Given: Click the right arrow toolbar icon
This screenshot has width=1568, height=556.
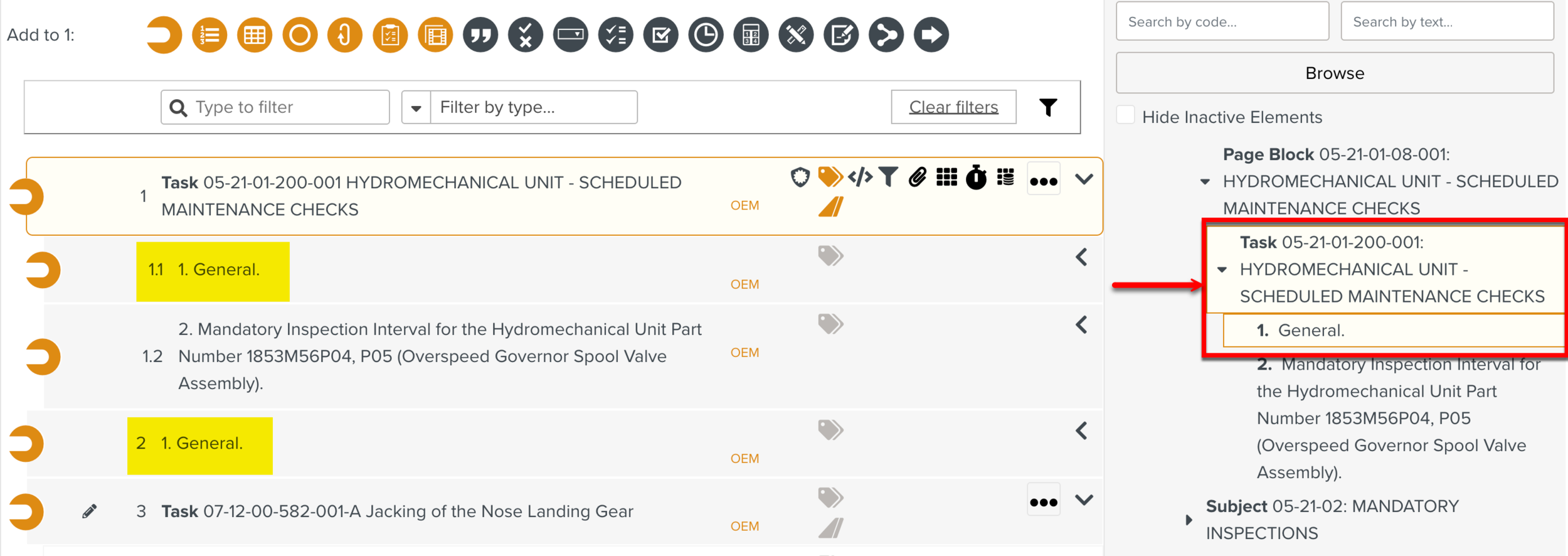Looking at the screenshot, I should 931,35.
